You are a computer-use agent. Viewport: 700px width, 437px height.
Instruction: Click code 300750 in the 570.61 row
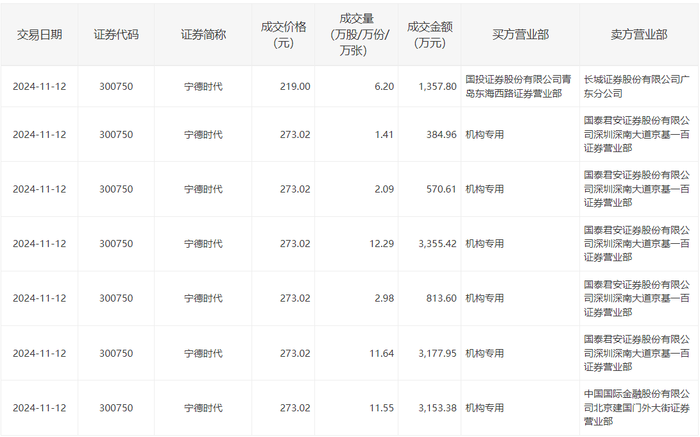[116, 189]
